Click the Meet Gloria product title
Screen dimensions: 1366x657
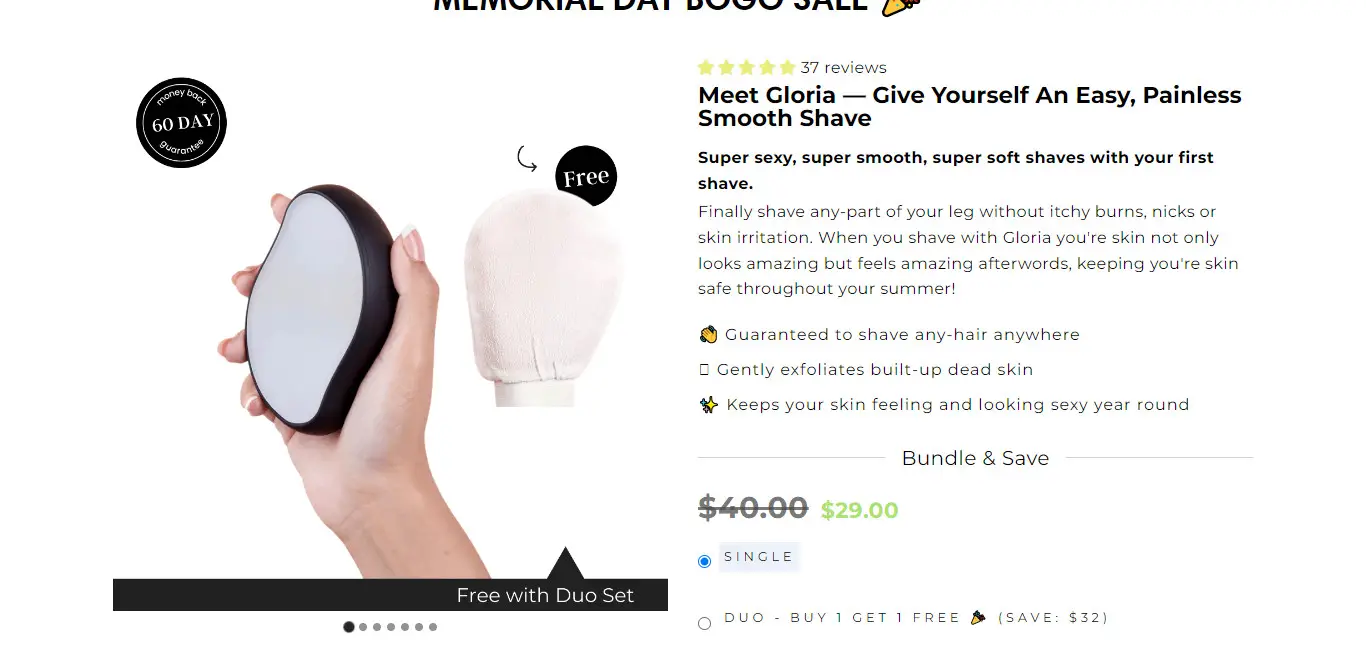(x=970, y=107)
